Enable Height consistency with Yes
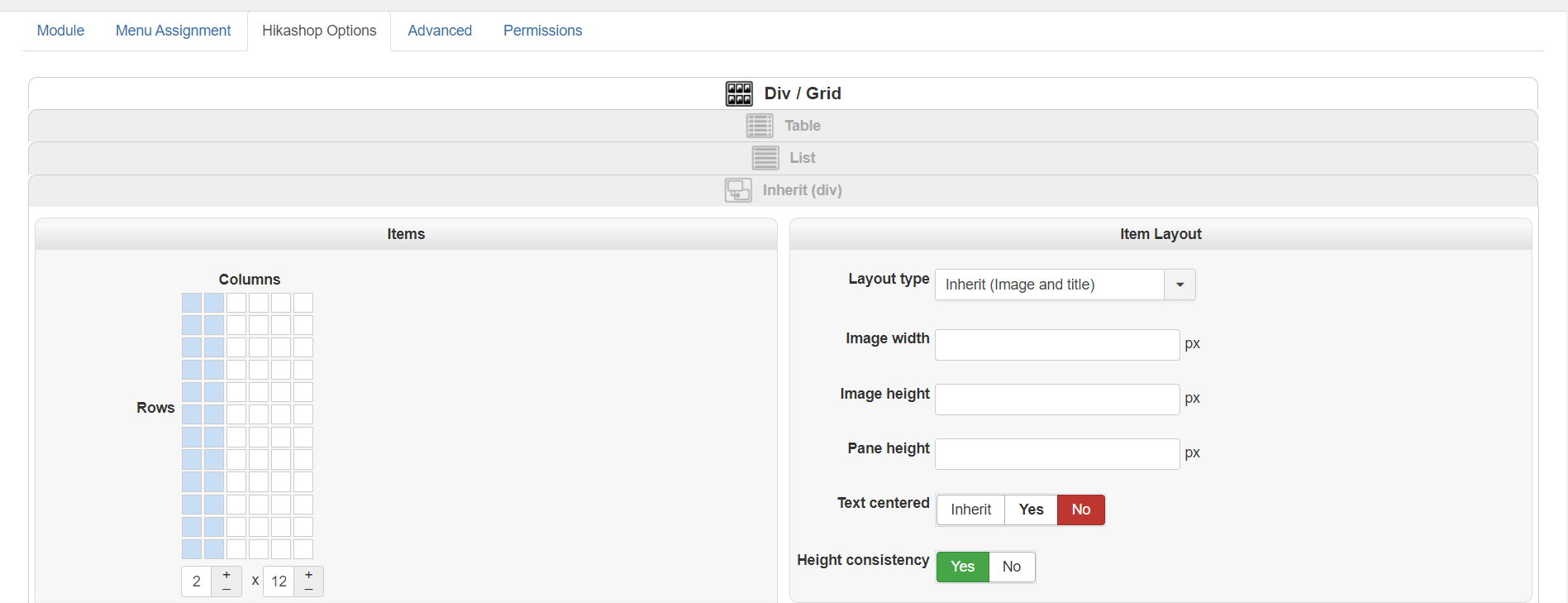The width and height of the screenshot is (1568, 603). (962, 567)
